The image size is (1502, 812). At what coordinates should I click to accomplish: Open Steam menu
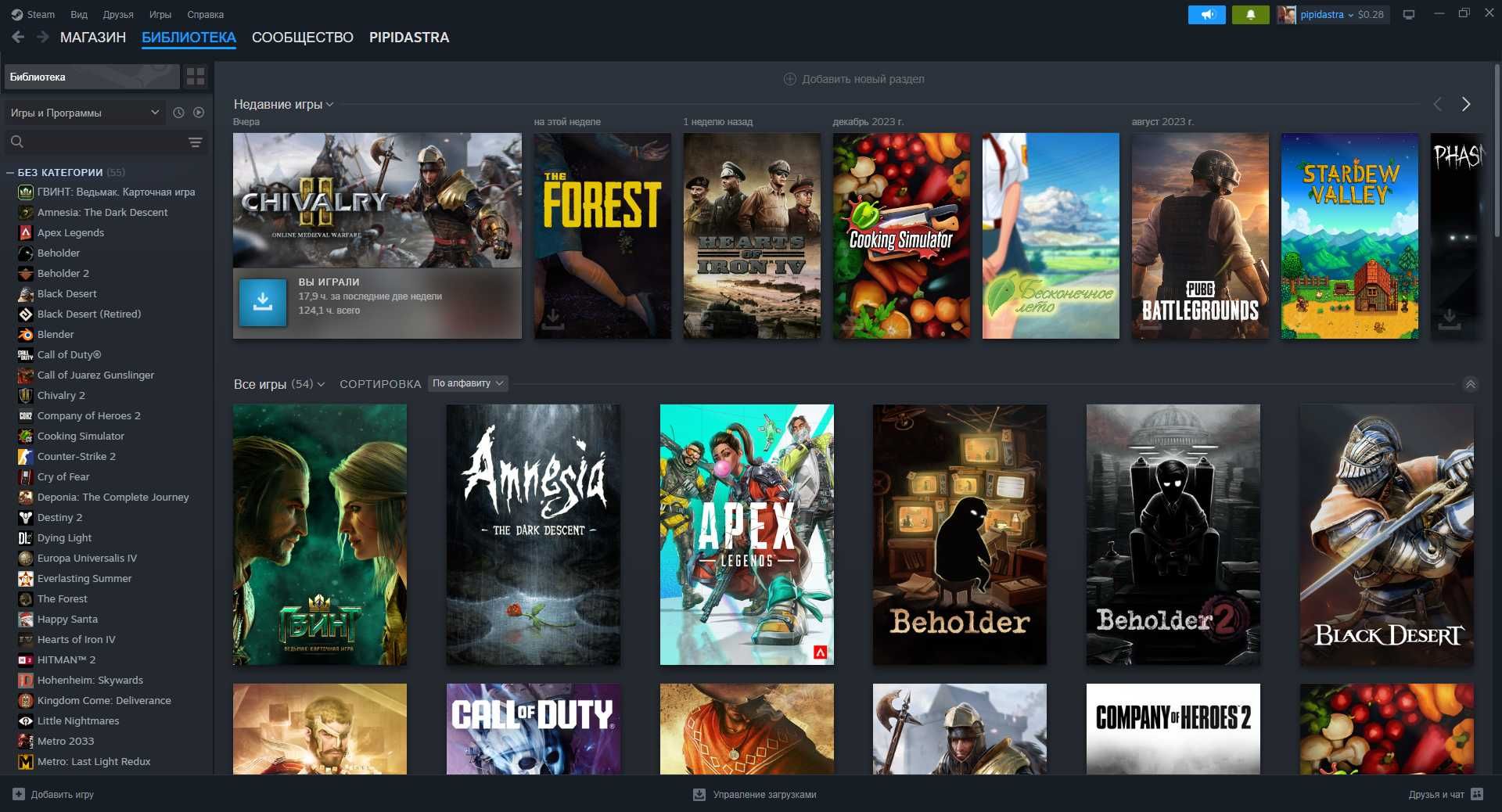(33, 14)
